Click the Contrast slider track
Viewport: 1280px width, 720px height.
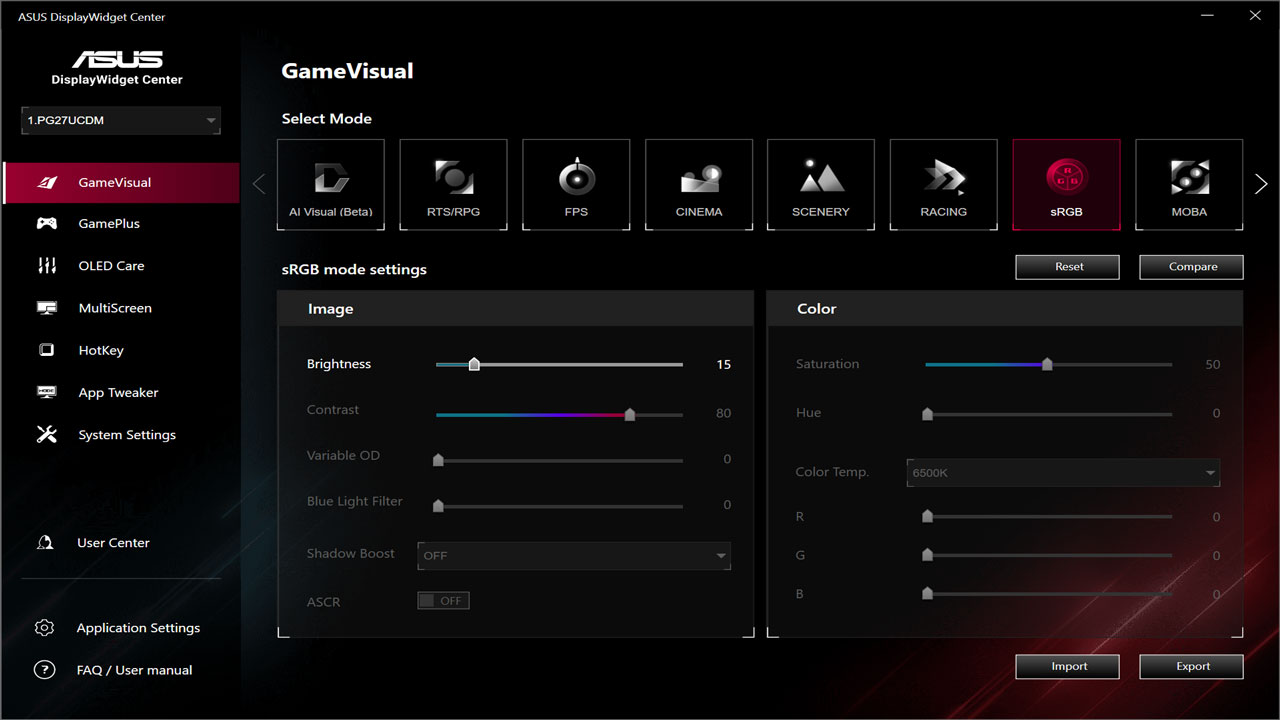(560, 414)
